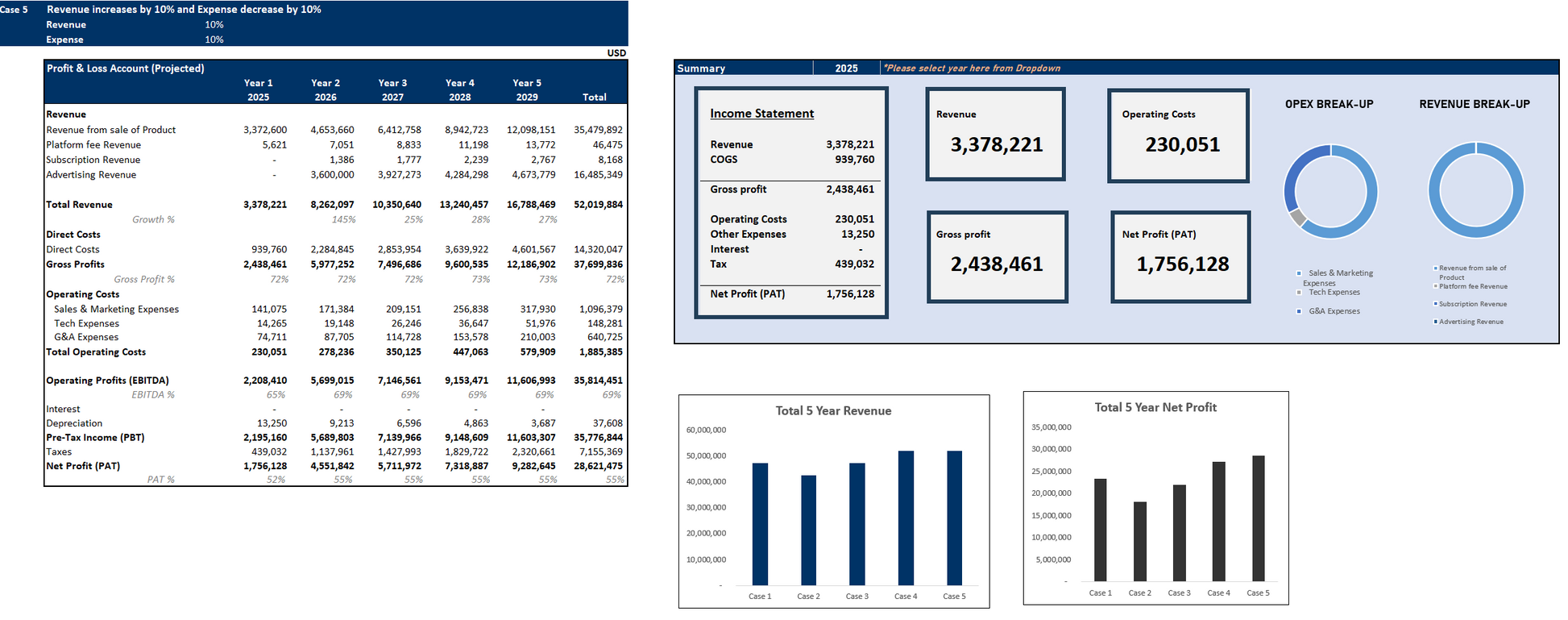Click the Income Statement underlined heading
The image size is (1568, 620).
761,114
